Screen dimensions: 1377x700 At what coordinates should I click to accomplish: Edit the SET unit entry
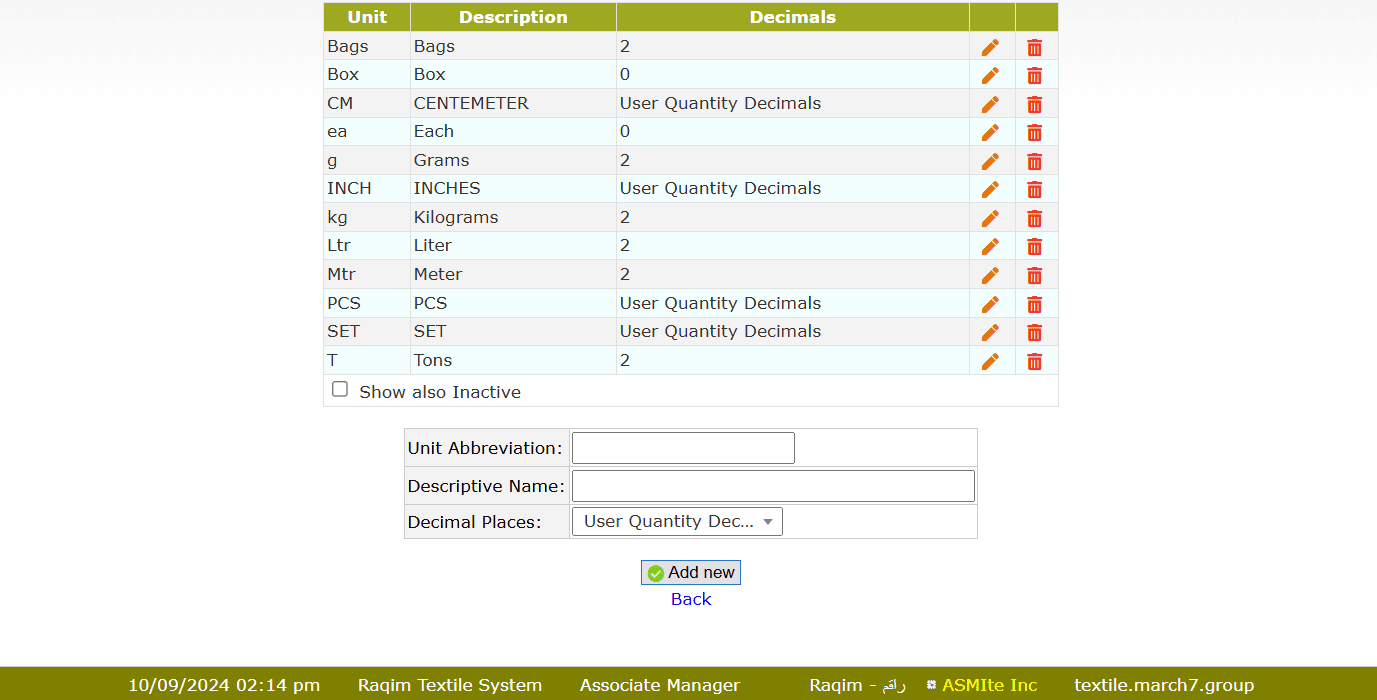[x=990, y=332]
